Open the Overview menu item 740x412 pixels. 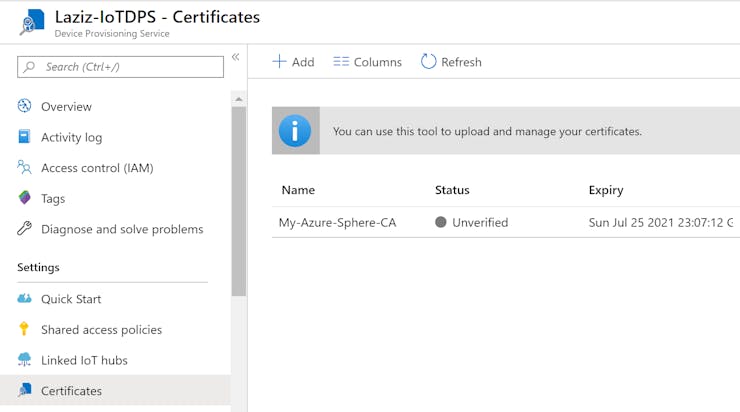66,106
